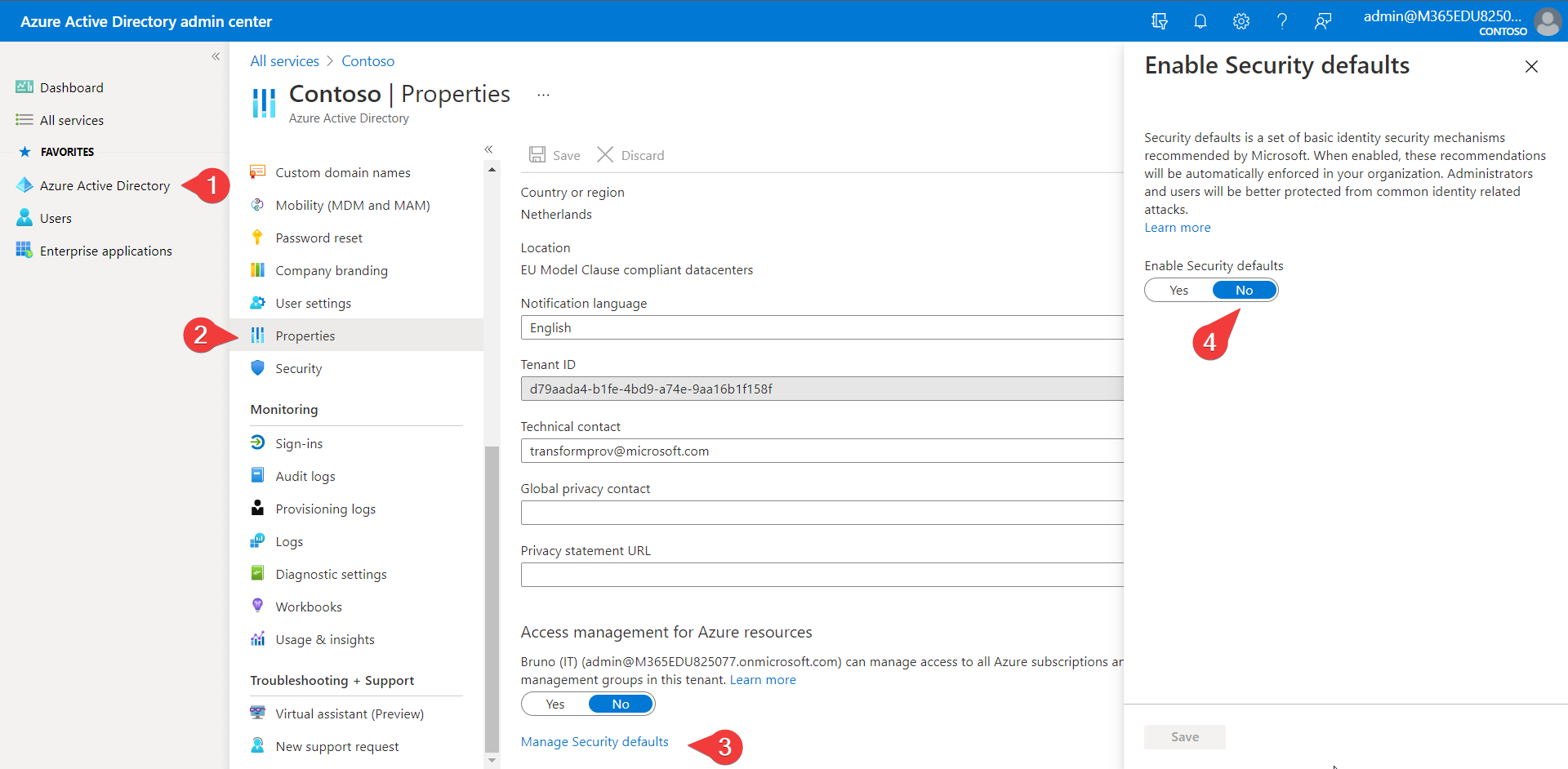Click the Save toolbar button
1568x769 pixels.
(x=555, y=155)
